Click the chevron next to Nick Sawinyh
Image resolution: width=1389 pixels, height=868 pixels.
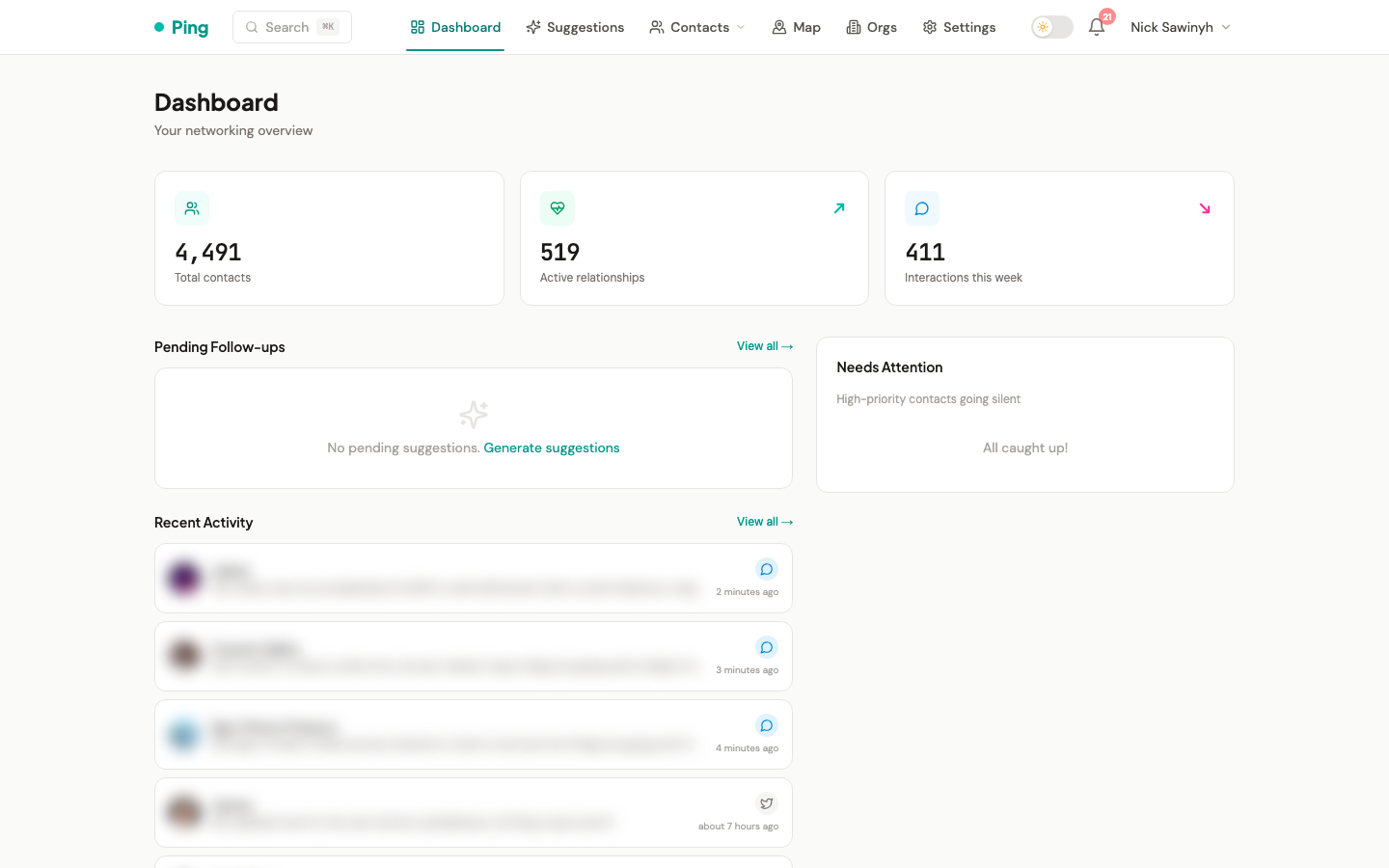(x=1226, y=27)
